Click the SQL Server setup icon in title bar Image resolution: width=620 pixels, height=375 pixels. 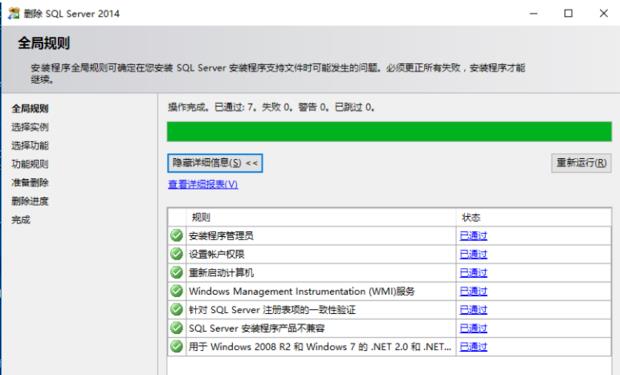click(x=14, y=13)
